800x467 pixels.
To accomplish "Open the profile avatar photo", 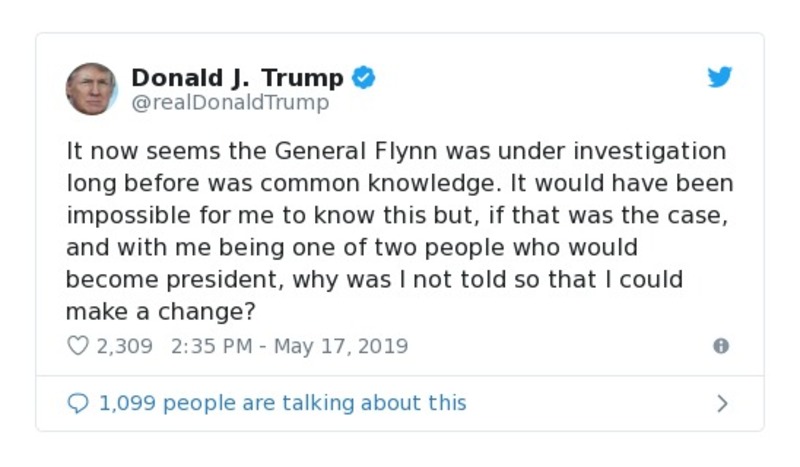I will click(x=91, y=89).
